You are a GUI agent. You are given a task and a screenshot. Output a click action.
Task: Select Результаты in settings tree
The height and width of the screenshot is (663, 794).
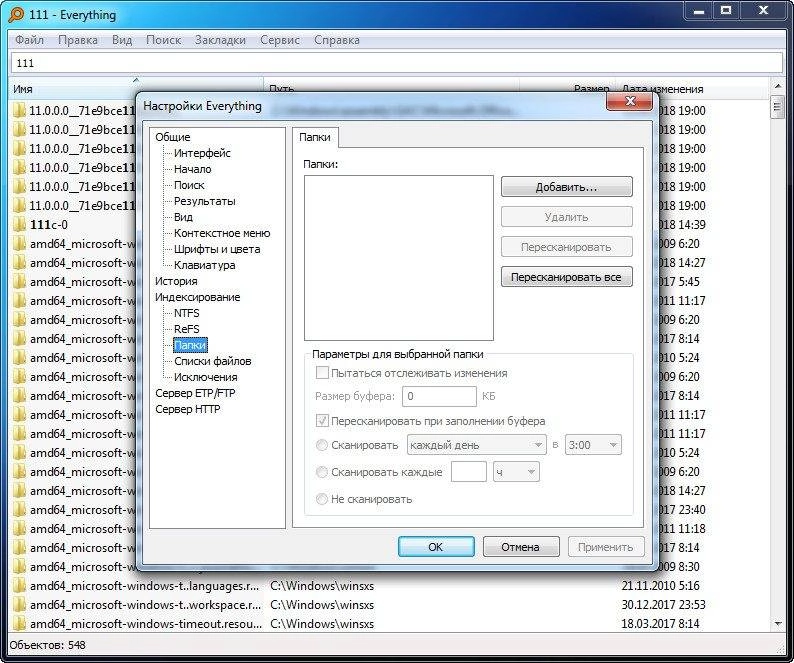tap(205, 201)
